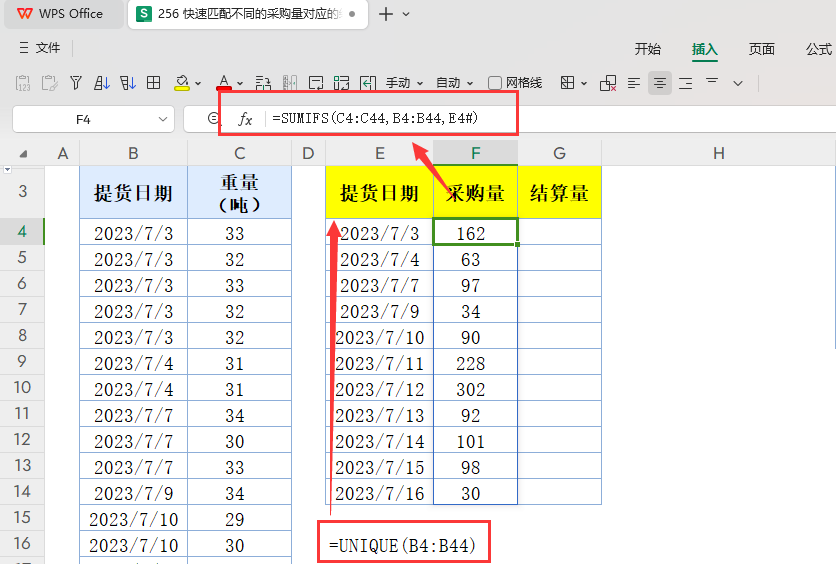Select cell showing 2023/7/13
The width and height of the screenshot is (836, 564).
click(x=380, y=415)
